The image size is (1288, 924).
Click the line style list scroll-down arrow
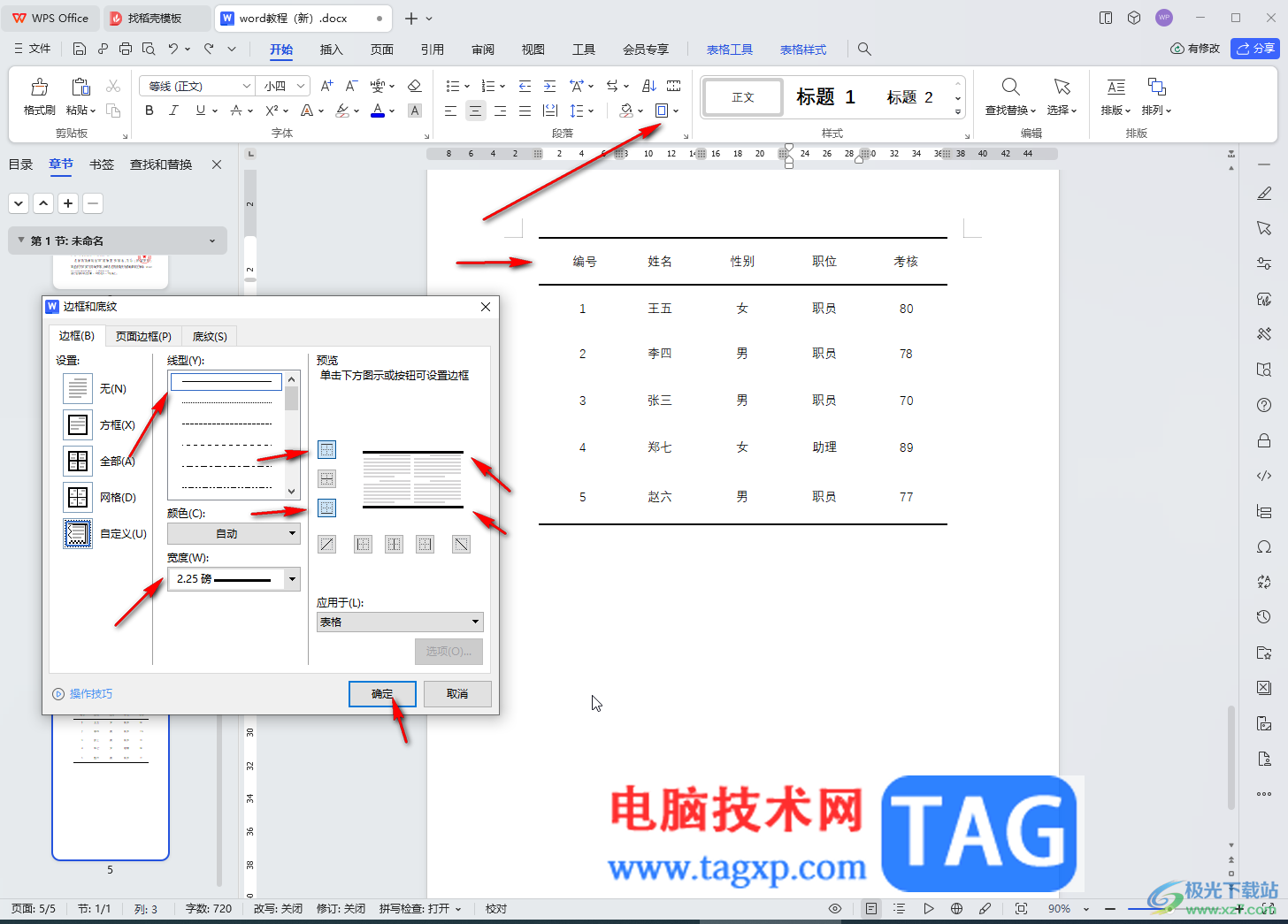292,492
